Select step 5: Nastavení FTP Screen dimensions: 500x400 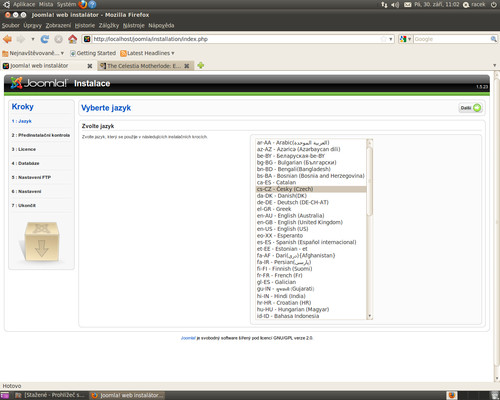click(31, 177)
